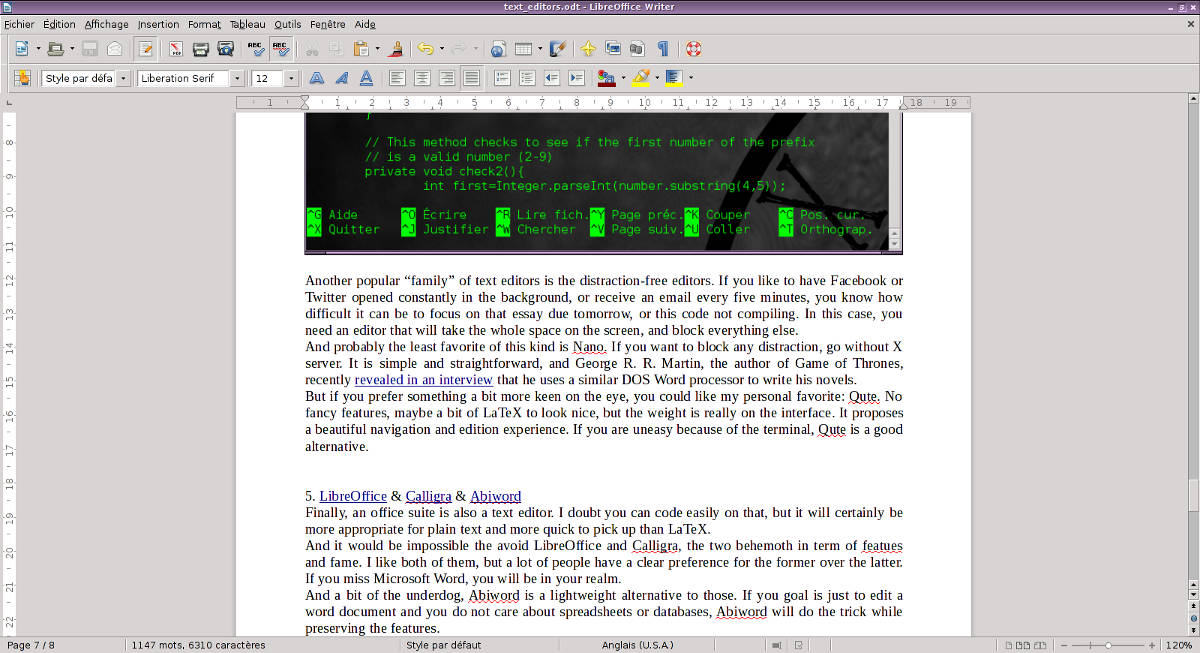
Task: Click the Print document icon
Action: (x=200, y=48)
